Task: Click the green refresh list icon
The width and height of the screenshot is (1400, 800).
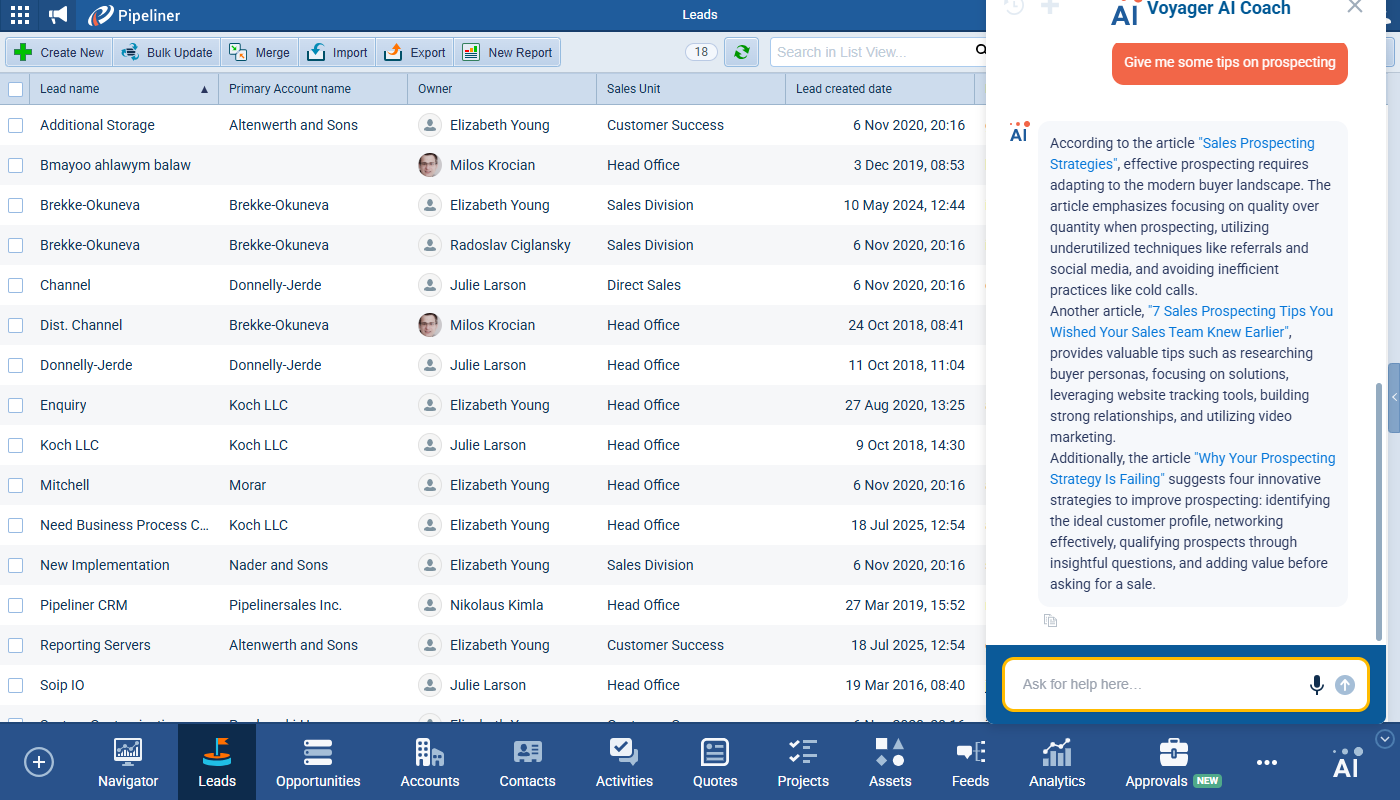Action: click(741, 52)
